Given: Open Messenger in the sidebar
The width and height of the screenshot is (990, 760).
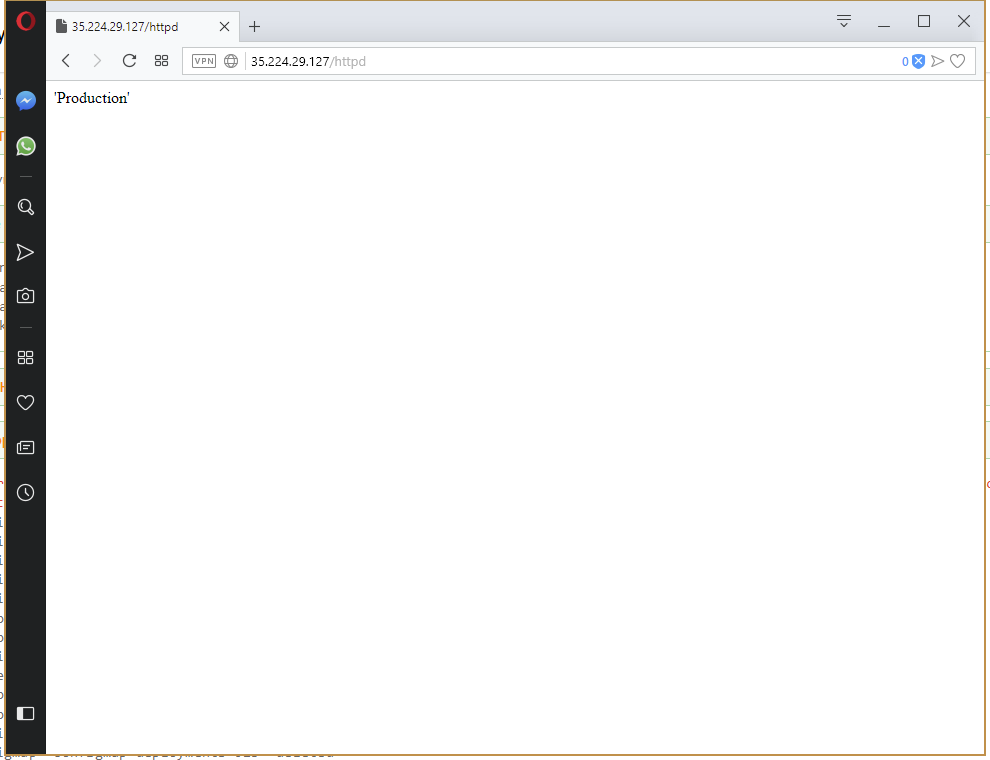Looking at the screenshot, I should 26,101.
